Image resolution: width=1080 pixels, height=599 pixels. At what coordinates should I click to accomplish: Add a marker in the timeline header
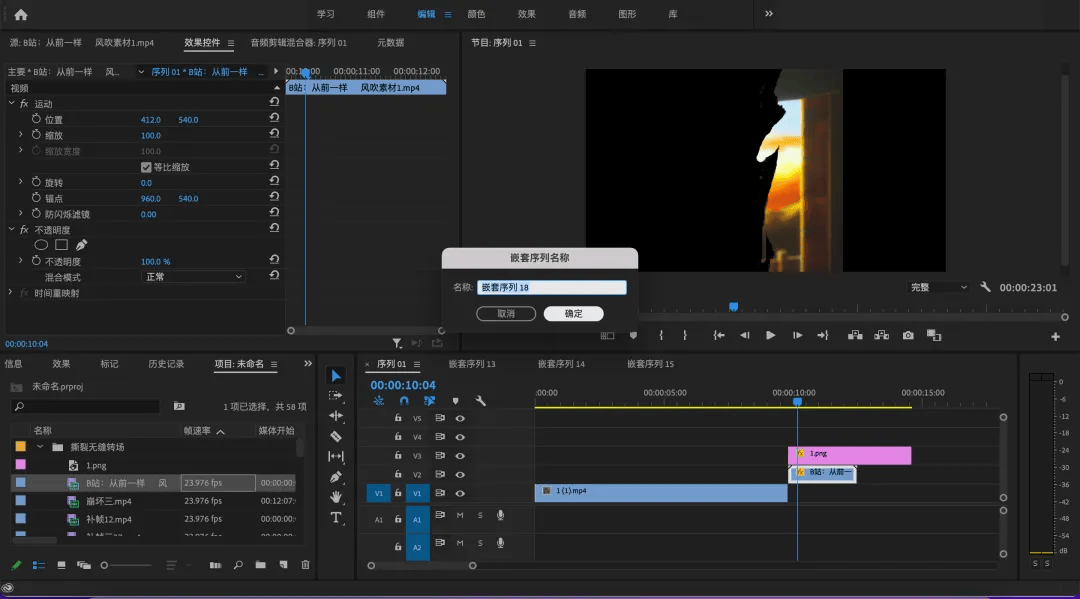(455, 401)
